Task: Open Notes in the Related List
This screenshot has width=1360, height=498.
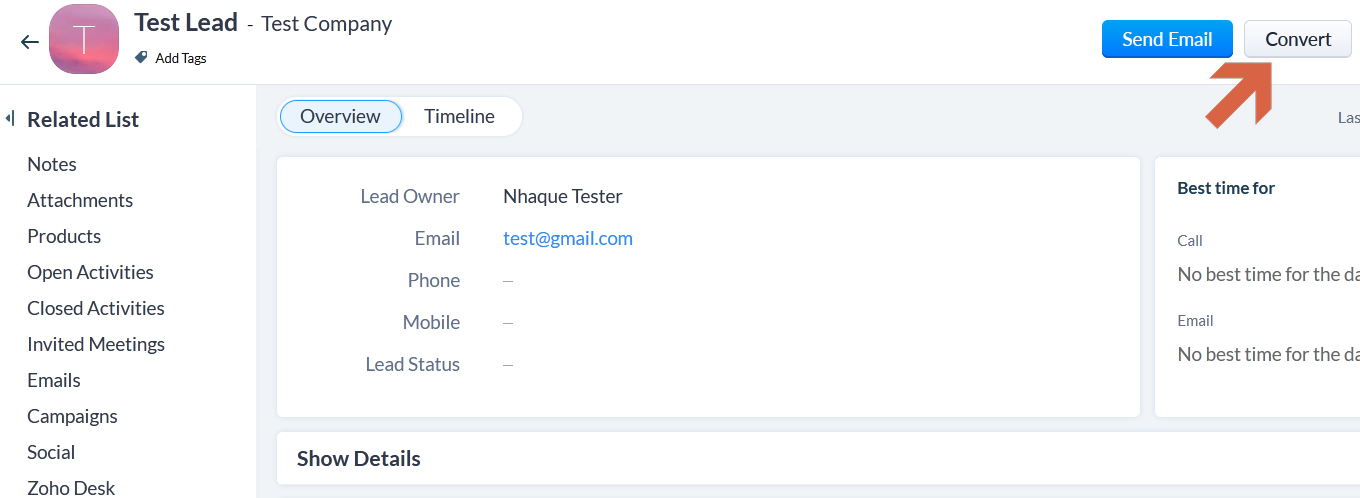Action: (x=52, y=164)
